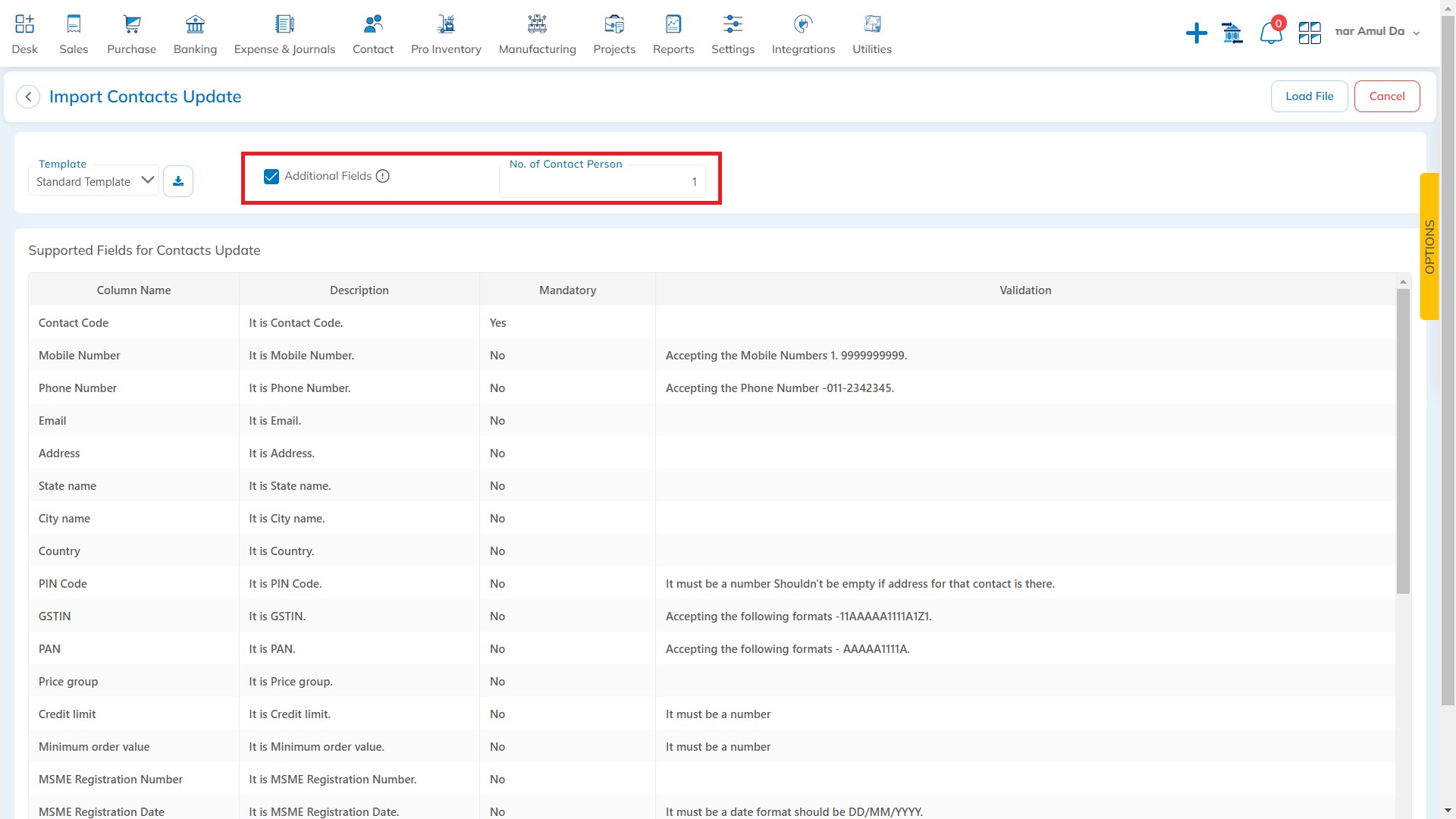The width and height of the screenshot is (1456, 819).
Task: Uncheck the Additional Fields checkbox
Action: 271,177
